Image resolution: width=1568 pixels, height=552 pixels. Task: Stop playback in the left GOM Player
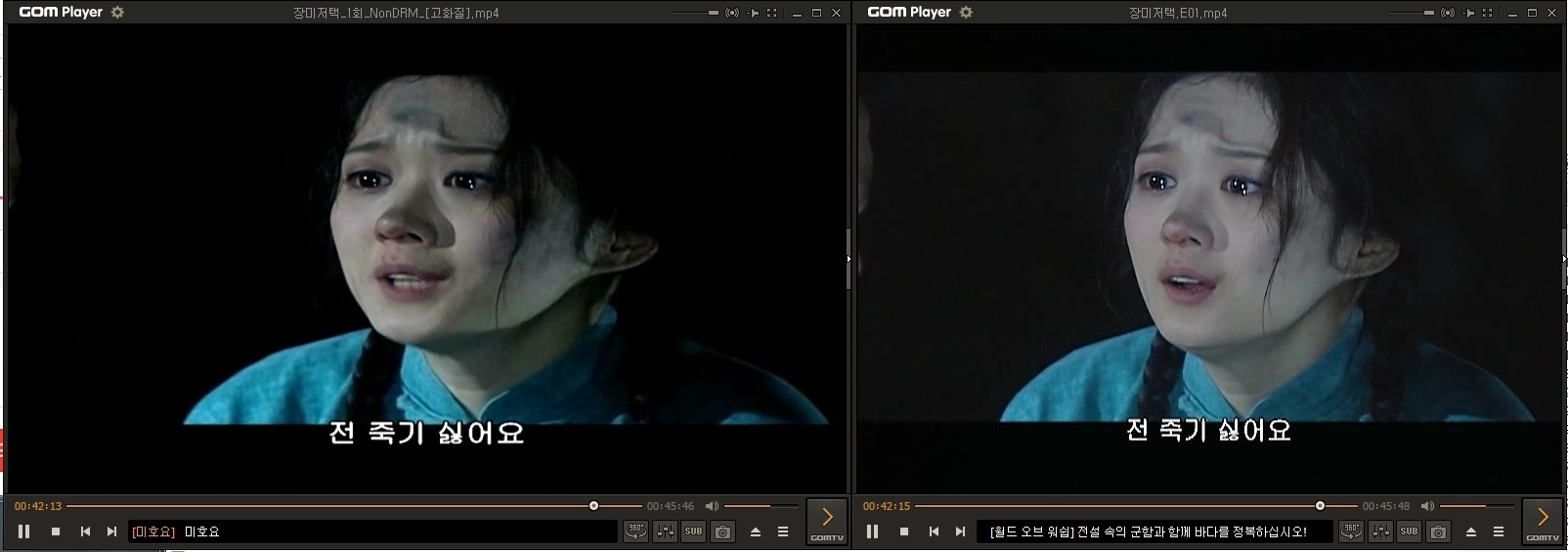56,531
